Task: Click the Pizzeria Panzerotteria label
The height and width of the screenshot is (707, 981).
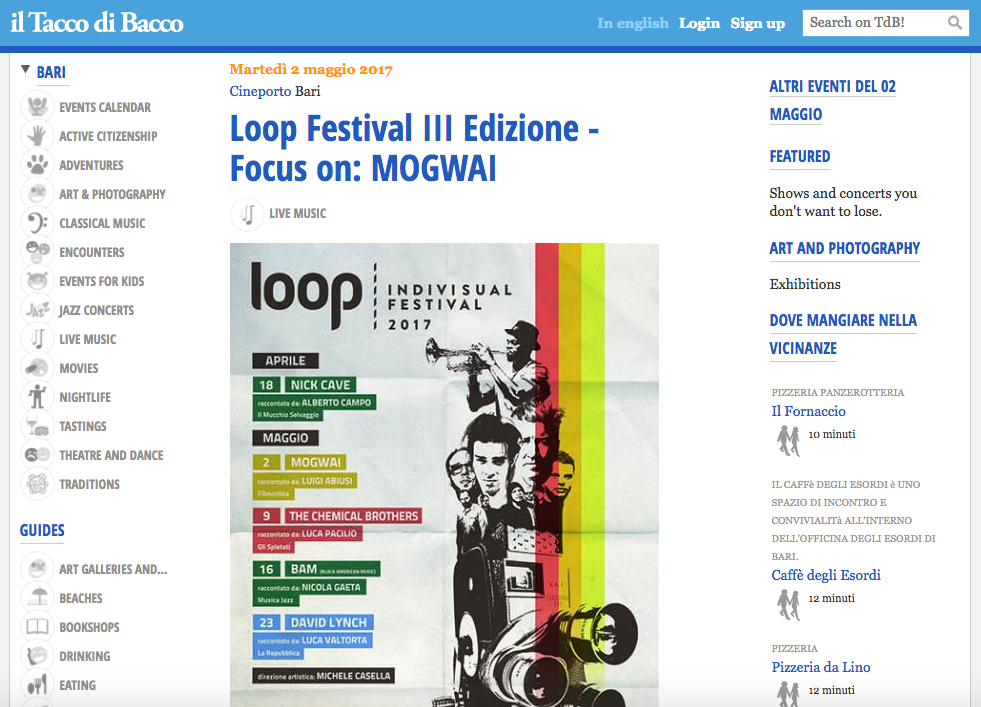Action: (x=838, y=392)
